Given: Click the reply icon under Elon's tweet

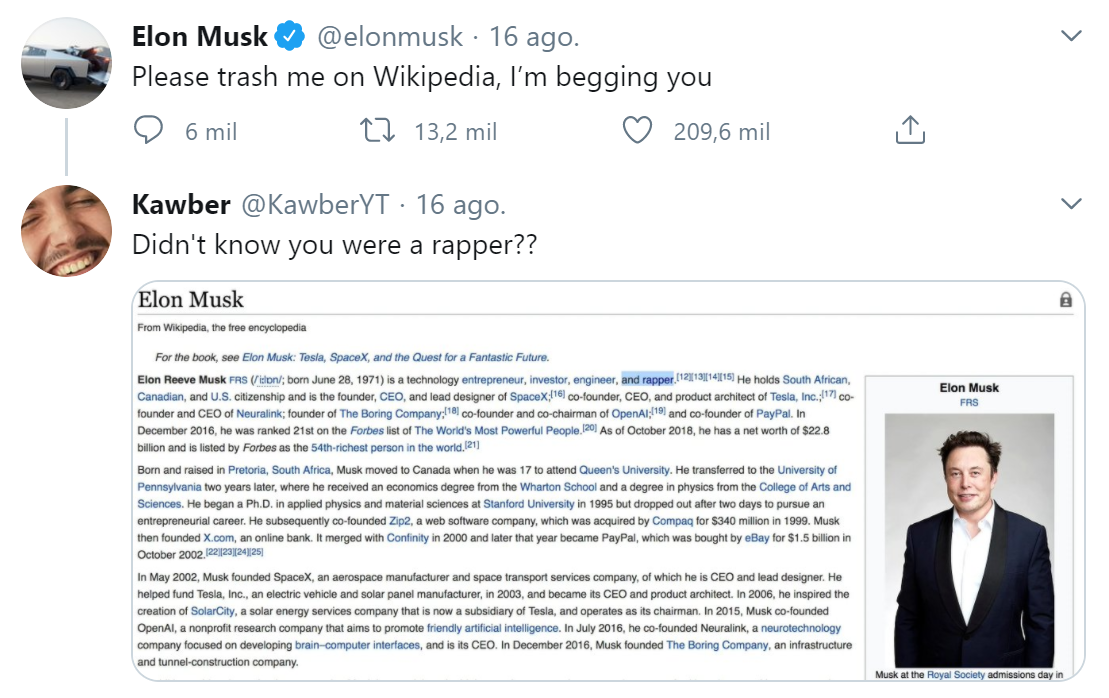Looking at the screenshot, I should click(x=149, y=130).
